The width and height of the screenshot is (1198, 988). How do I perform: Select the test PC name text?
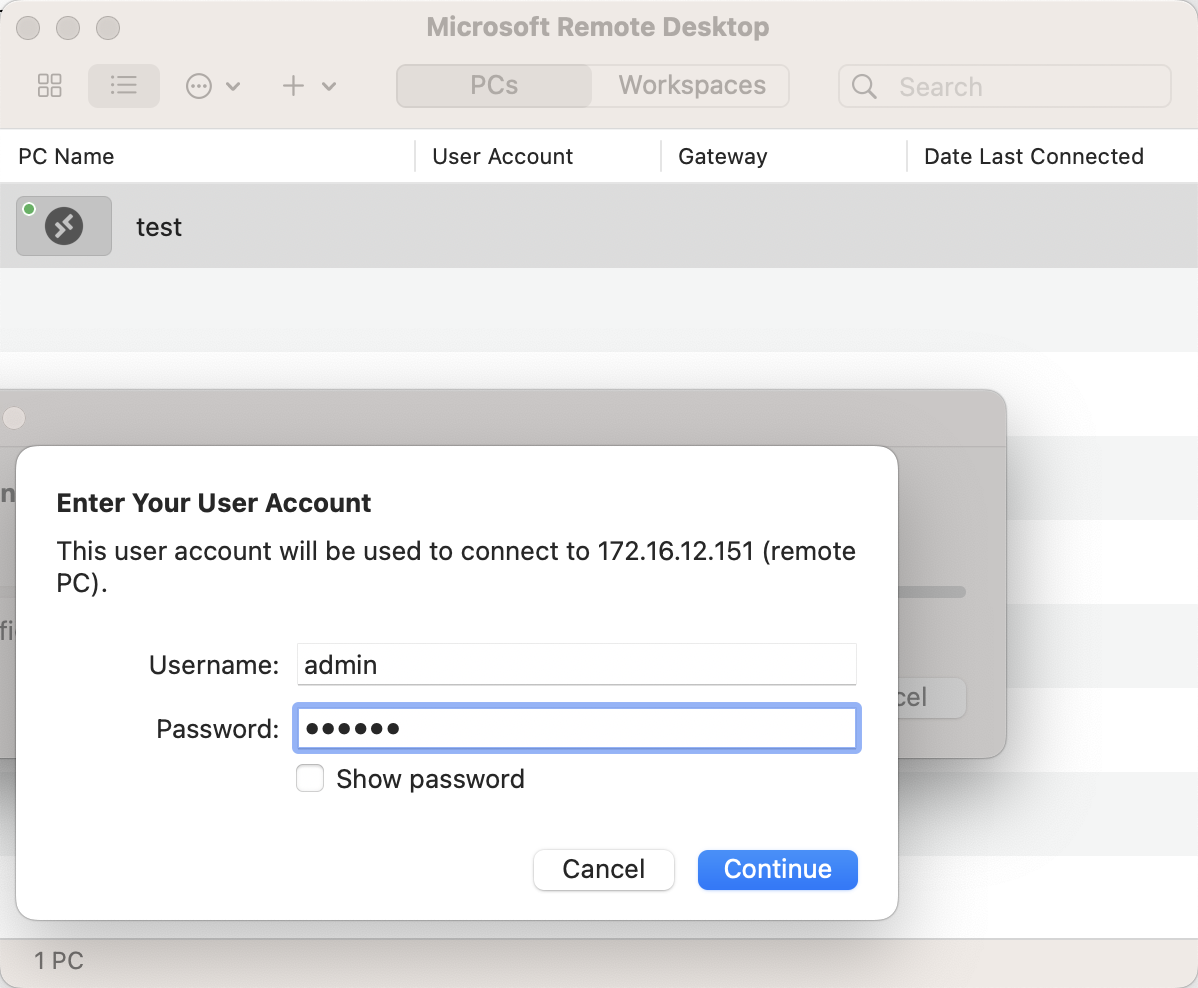159,227
